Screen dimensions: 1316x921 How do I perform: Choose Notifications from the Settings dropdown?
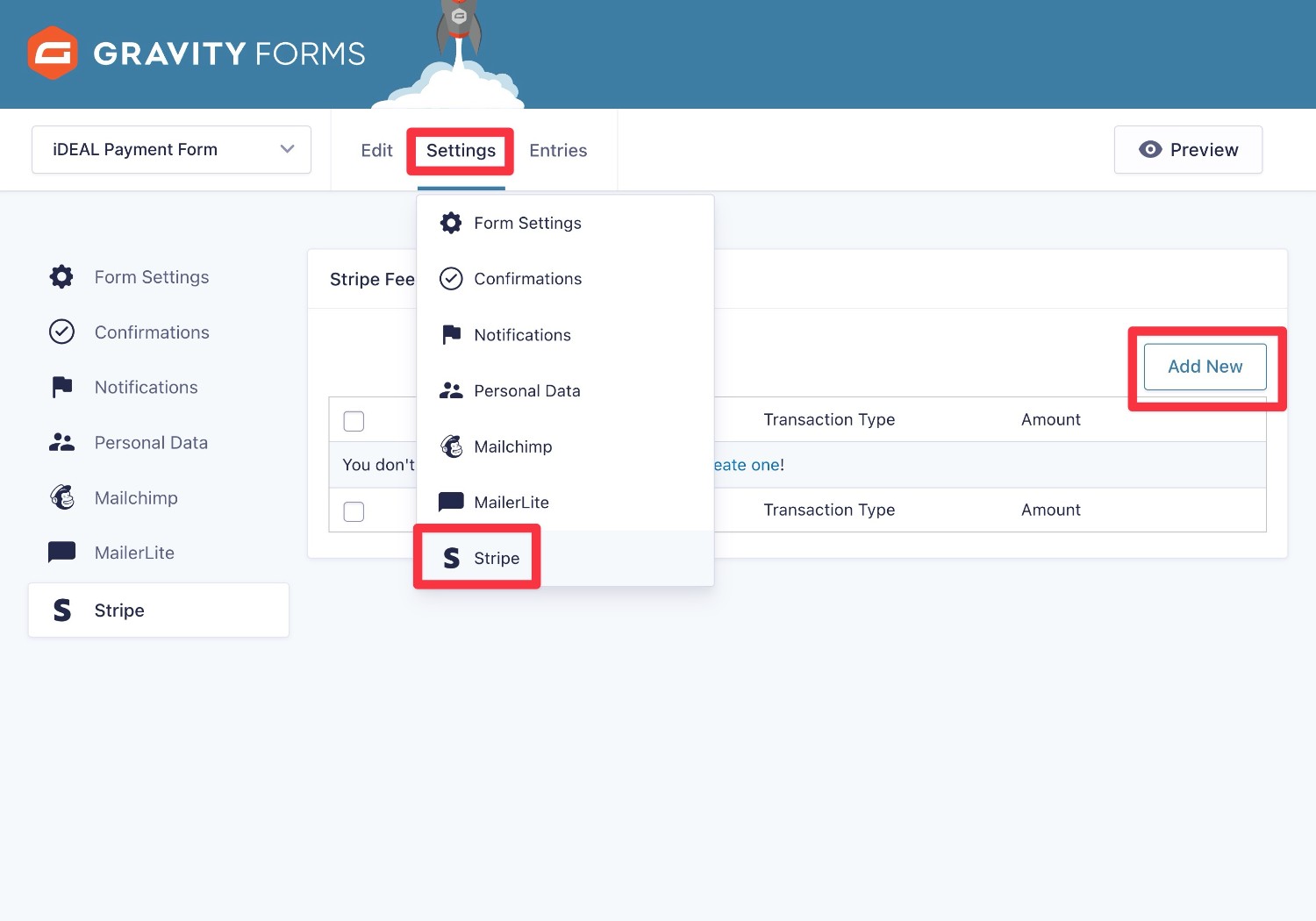[565, 335]
